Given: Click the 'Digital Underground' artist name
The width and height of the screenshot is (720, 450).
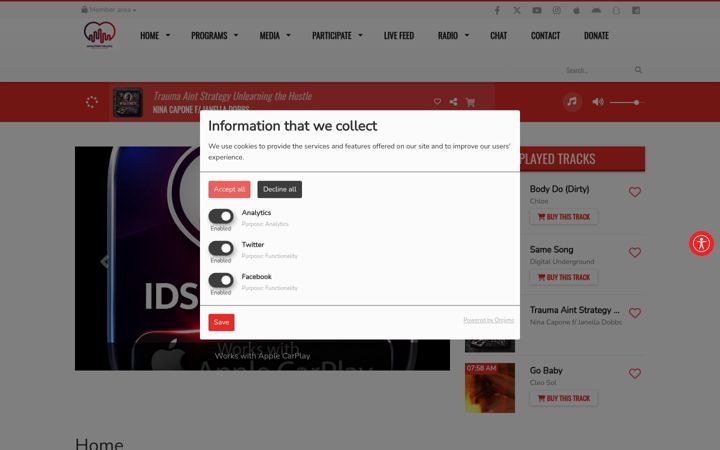Looking at the screenshot, I should pyautogui.click(x=562, y=262).
